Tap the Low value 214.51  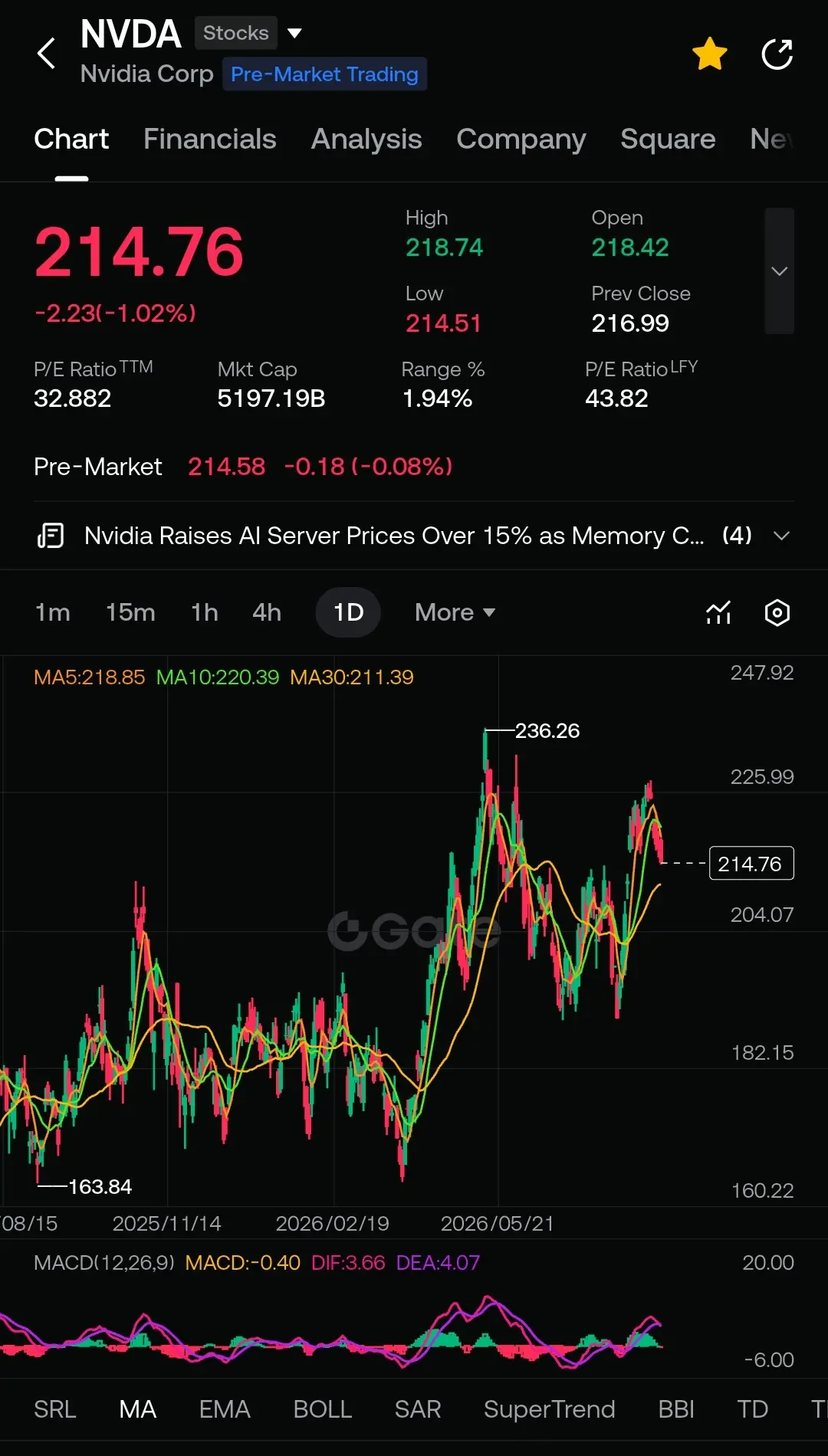pyautogui.click(x=443, y=323)
